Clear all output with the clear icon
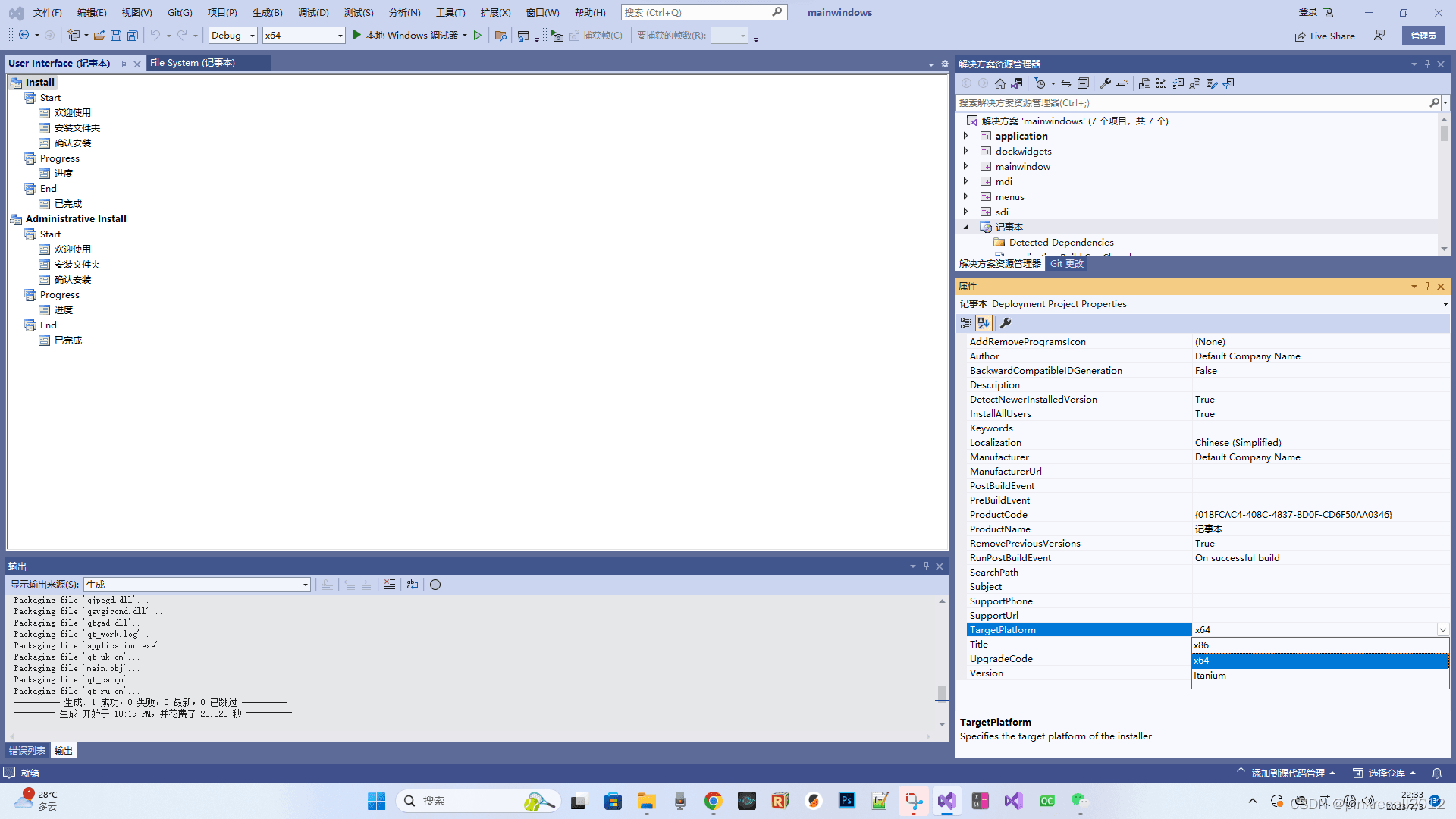Image resolution: width=1456 pixels, height=819 pixels. pyautogui.click(x=390, y=585)
